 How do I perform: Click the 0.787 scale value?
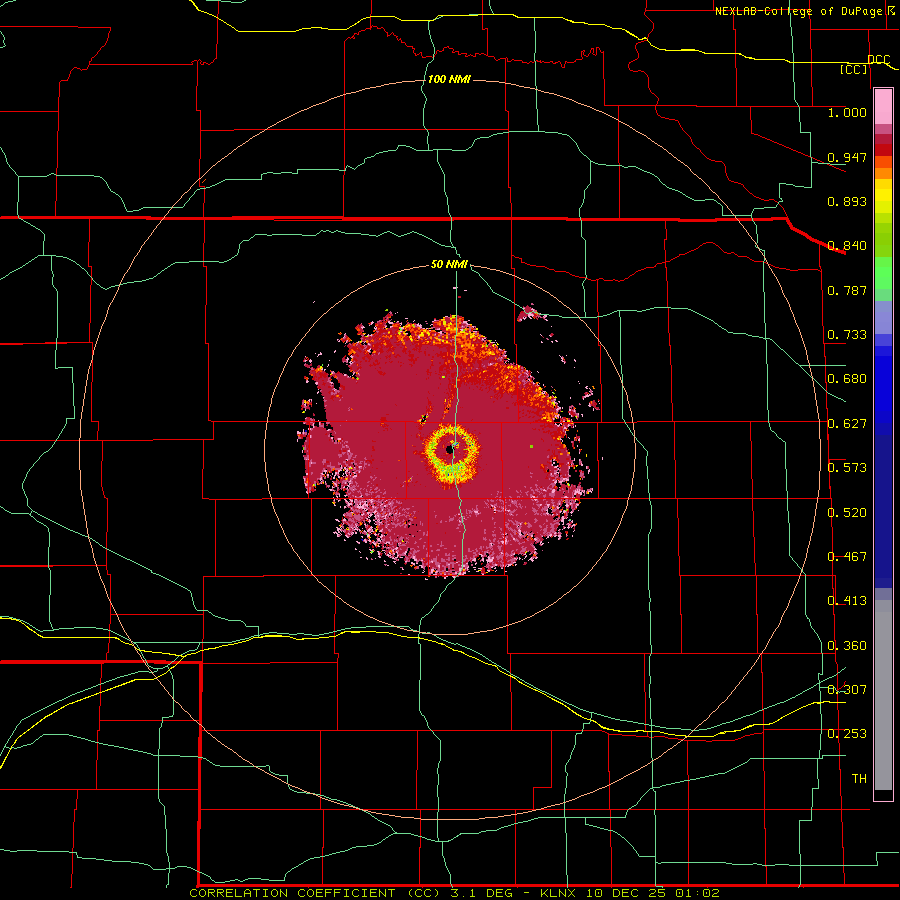pos(847,290)
